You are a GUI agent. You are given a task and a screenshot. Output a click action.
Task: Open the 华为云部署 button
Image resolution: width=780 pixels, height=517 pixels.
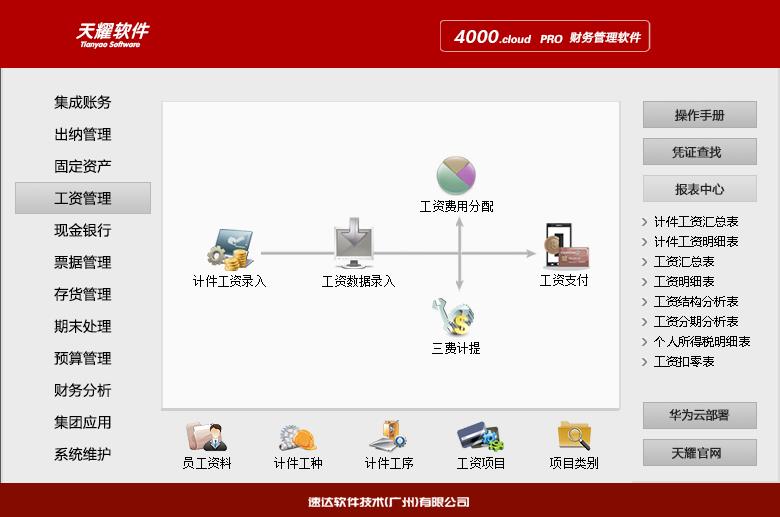coord(699,416)
